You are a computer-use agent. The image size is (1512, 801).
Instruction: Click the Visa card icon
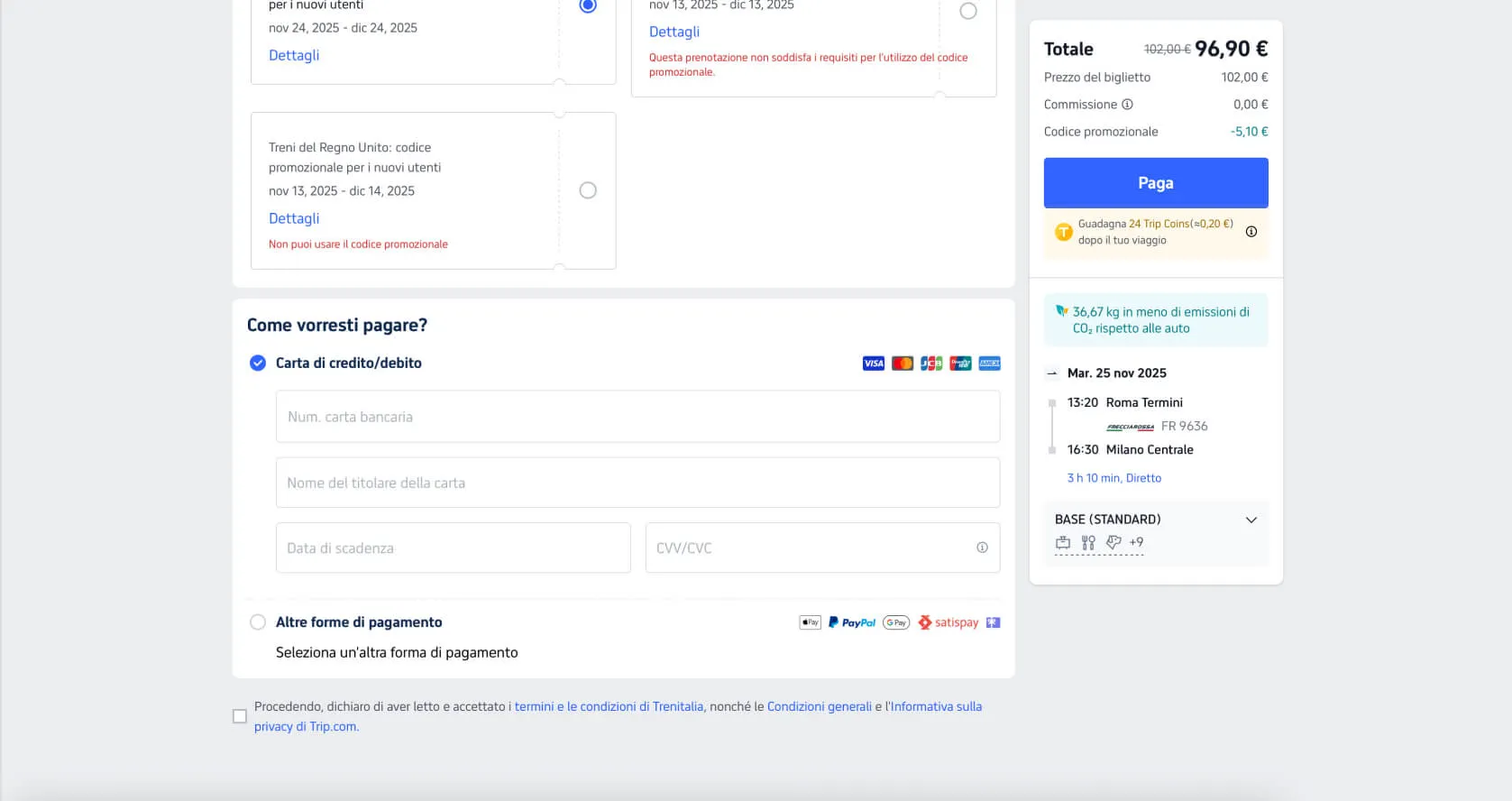(874, 364)
